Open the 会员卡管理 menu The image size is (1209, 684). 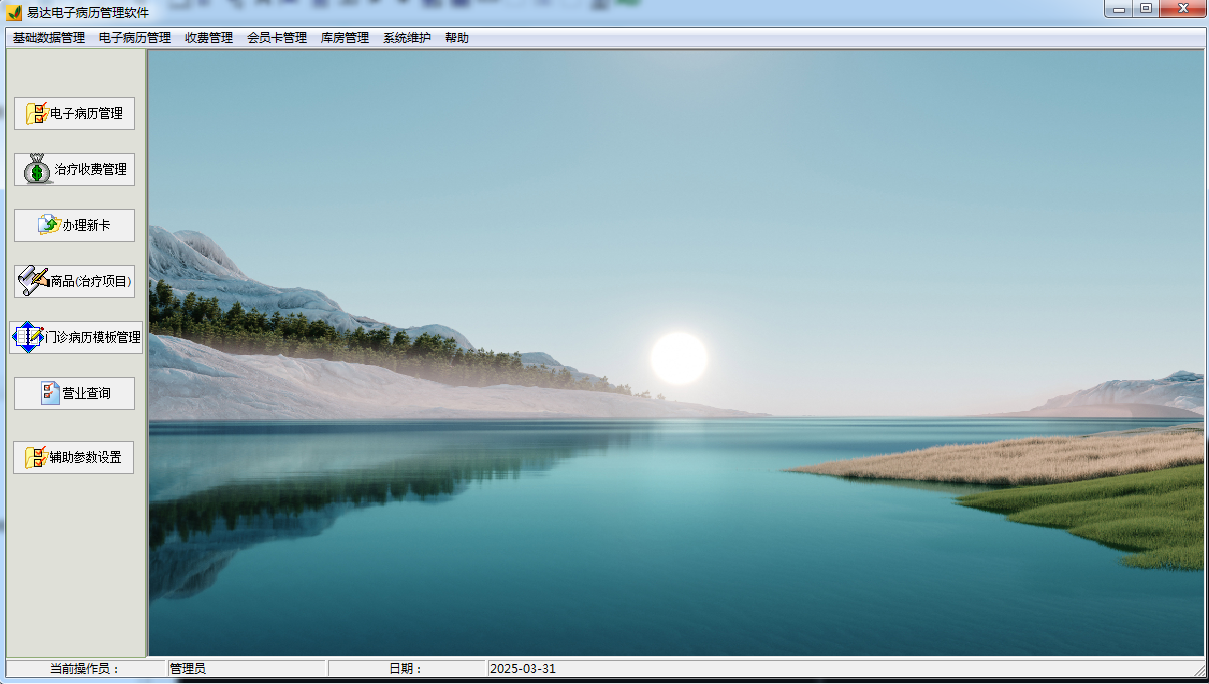pos(277,38)
